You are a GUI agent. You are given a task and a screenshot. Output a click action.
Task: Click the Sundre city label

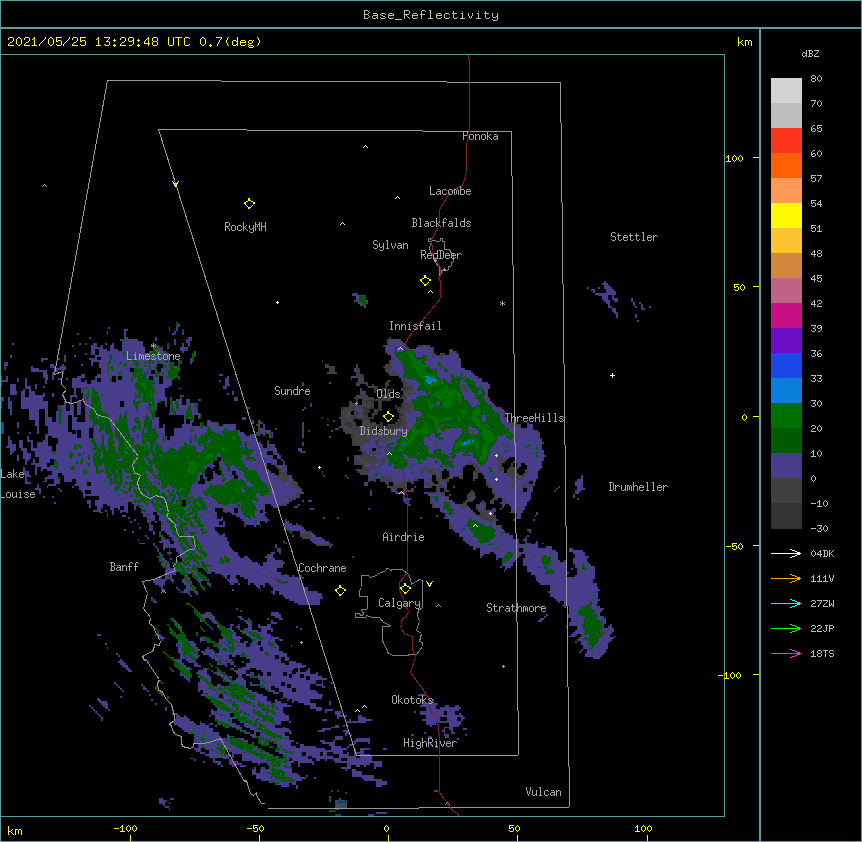292,391
